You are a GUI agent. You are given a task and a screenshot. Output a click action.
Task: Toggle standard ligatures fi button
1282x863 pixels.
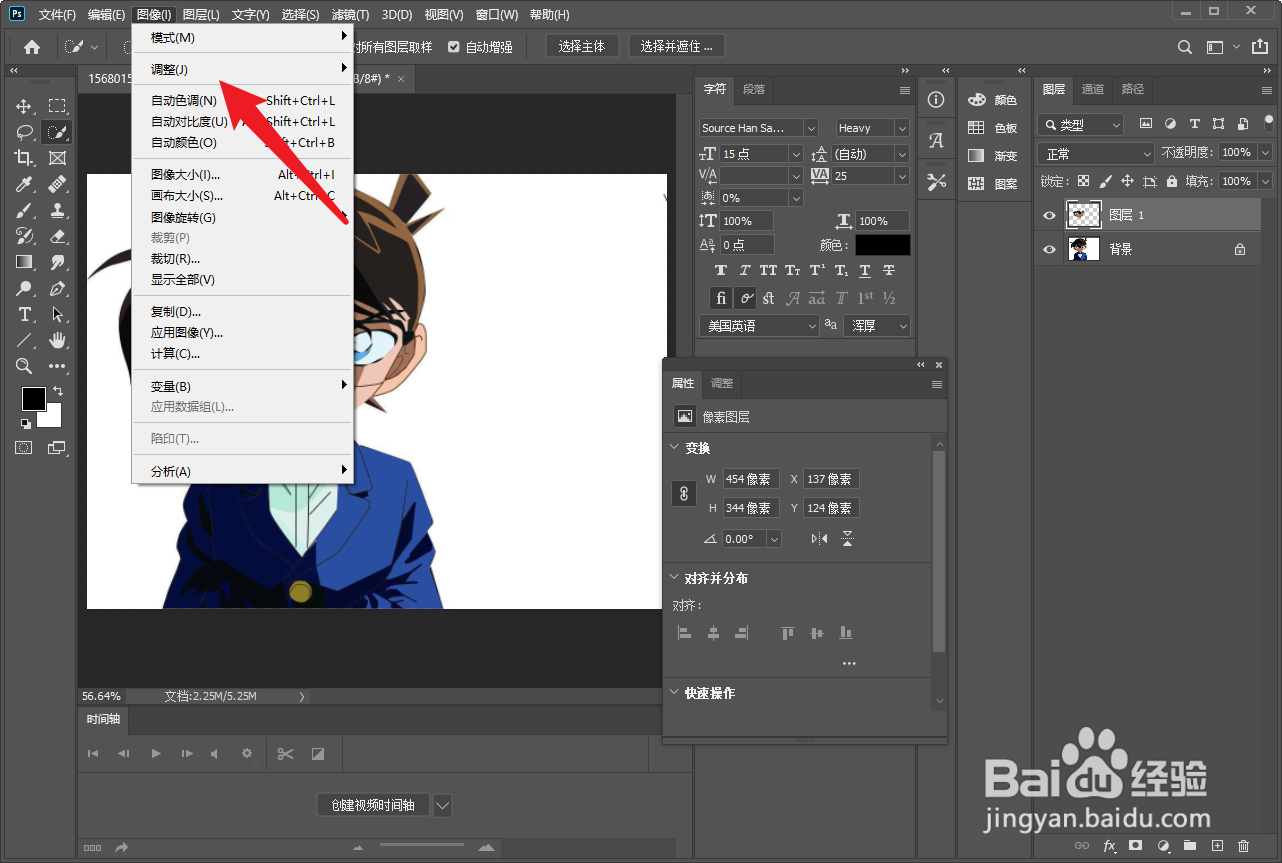click(x=721, y=298)
